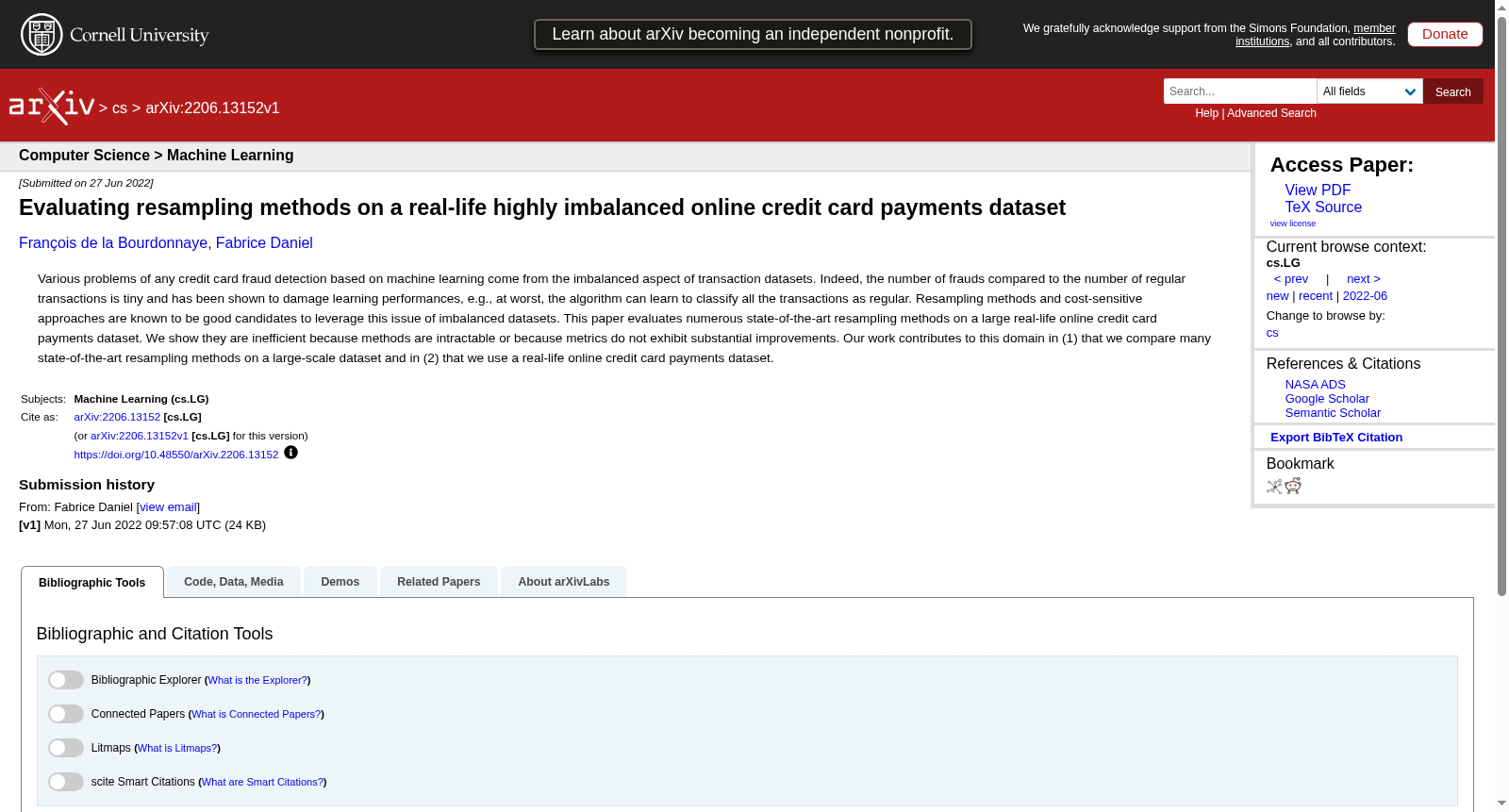
Task: Open the Help link
Action: pyautogui.click(x=1206, y=113)
